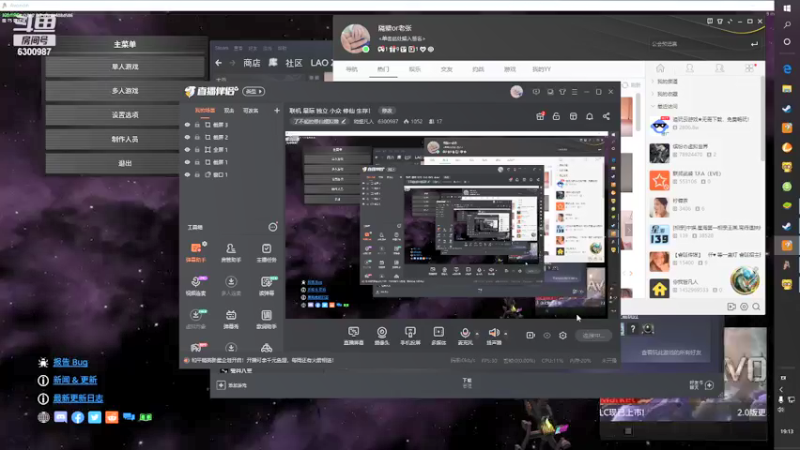The height and width of the screenshot is (450, 800).
Task: Open the 报告 Bug link
Action: [70, 362]
